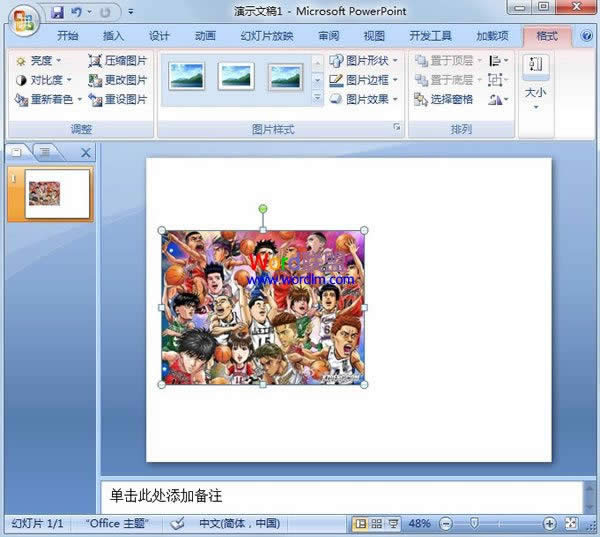The width and height of the screenshot is (600, 537).
Task: Open the PowerPoint help icon
Action: [x=586, y=36]
